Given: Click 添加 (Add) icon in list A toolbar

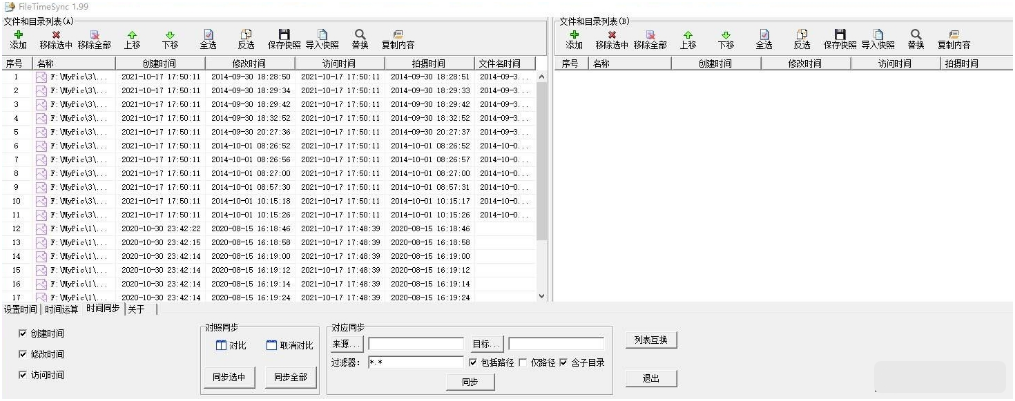Looking at the screenshot, I should click(x=18, y=34).
